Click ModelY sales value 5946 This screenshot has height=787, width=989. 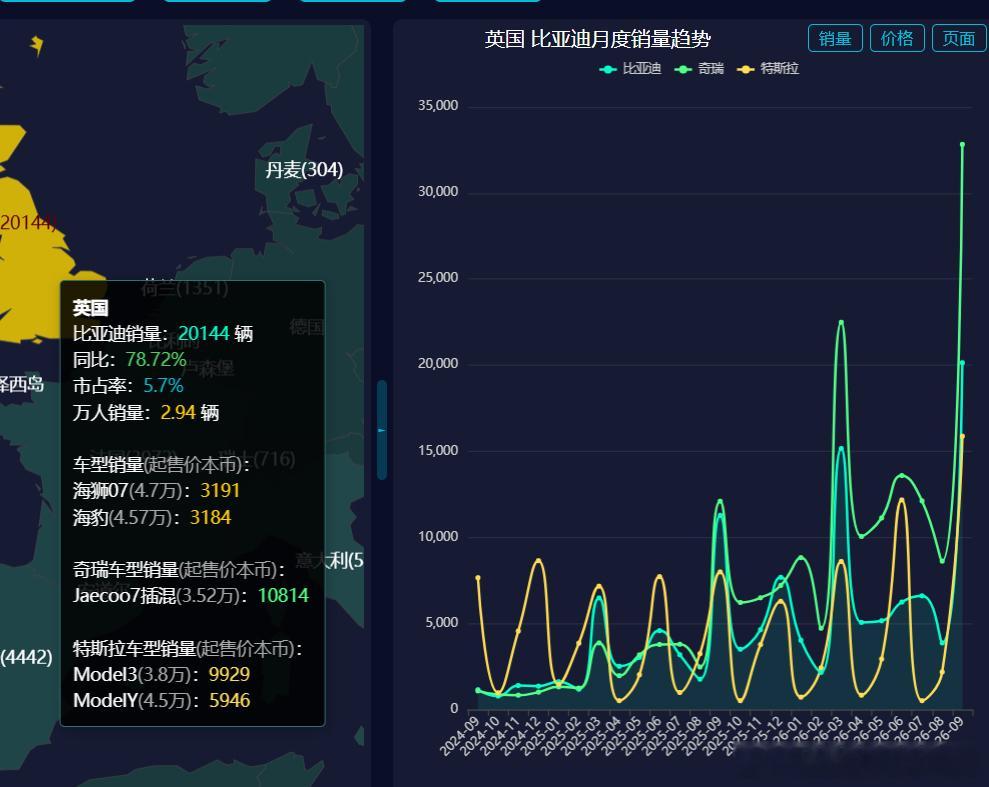(230, 701)
